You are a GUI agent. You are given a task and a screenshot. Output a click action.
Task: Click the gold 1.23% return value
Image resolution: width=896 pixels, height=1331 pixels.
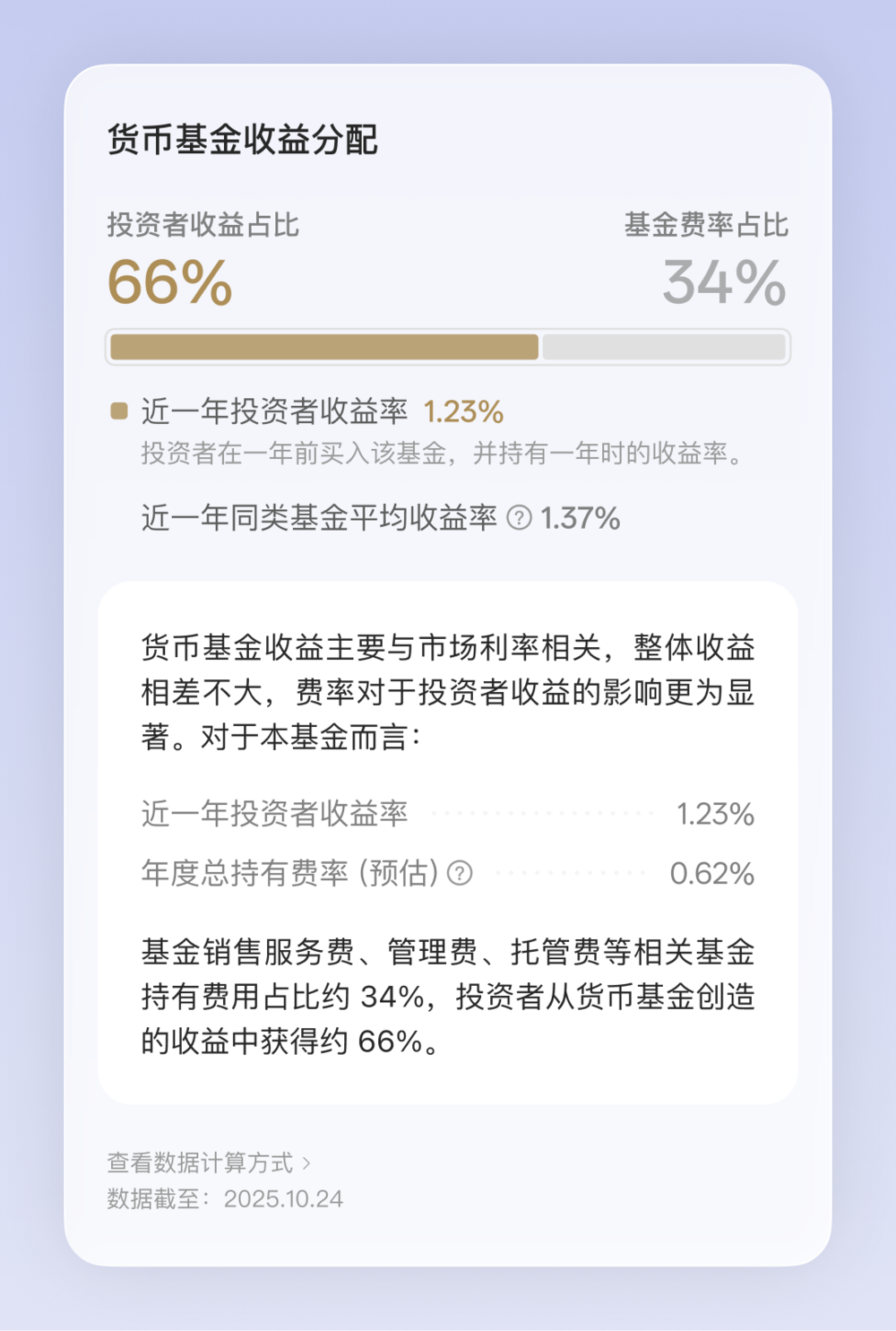pos(463,411)
